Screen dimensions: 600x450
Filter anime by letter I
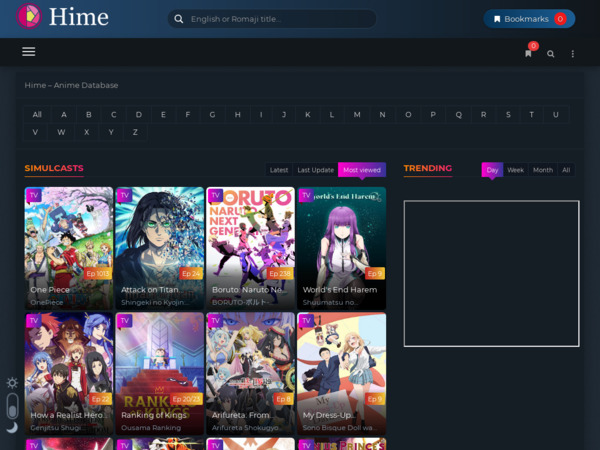pyautogui.click(x=261, y=114)
